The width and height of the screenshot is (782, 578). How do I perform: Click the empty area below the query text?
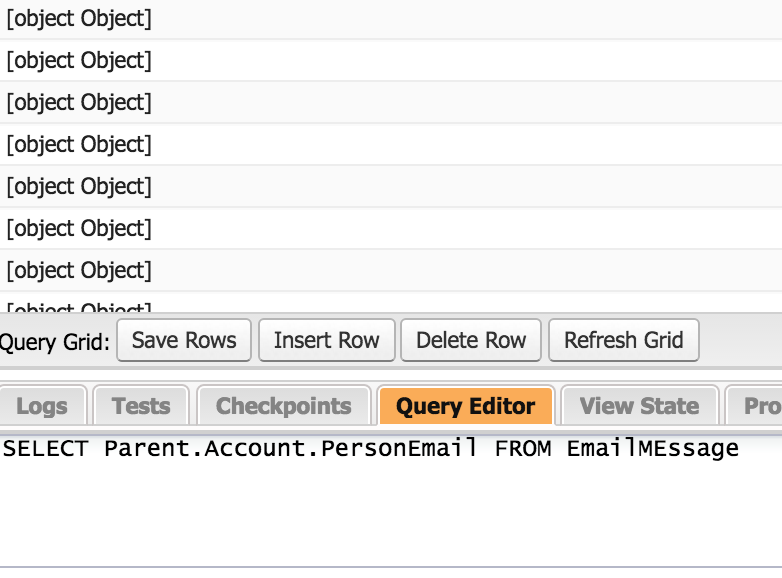(390, 515)
